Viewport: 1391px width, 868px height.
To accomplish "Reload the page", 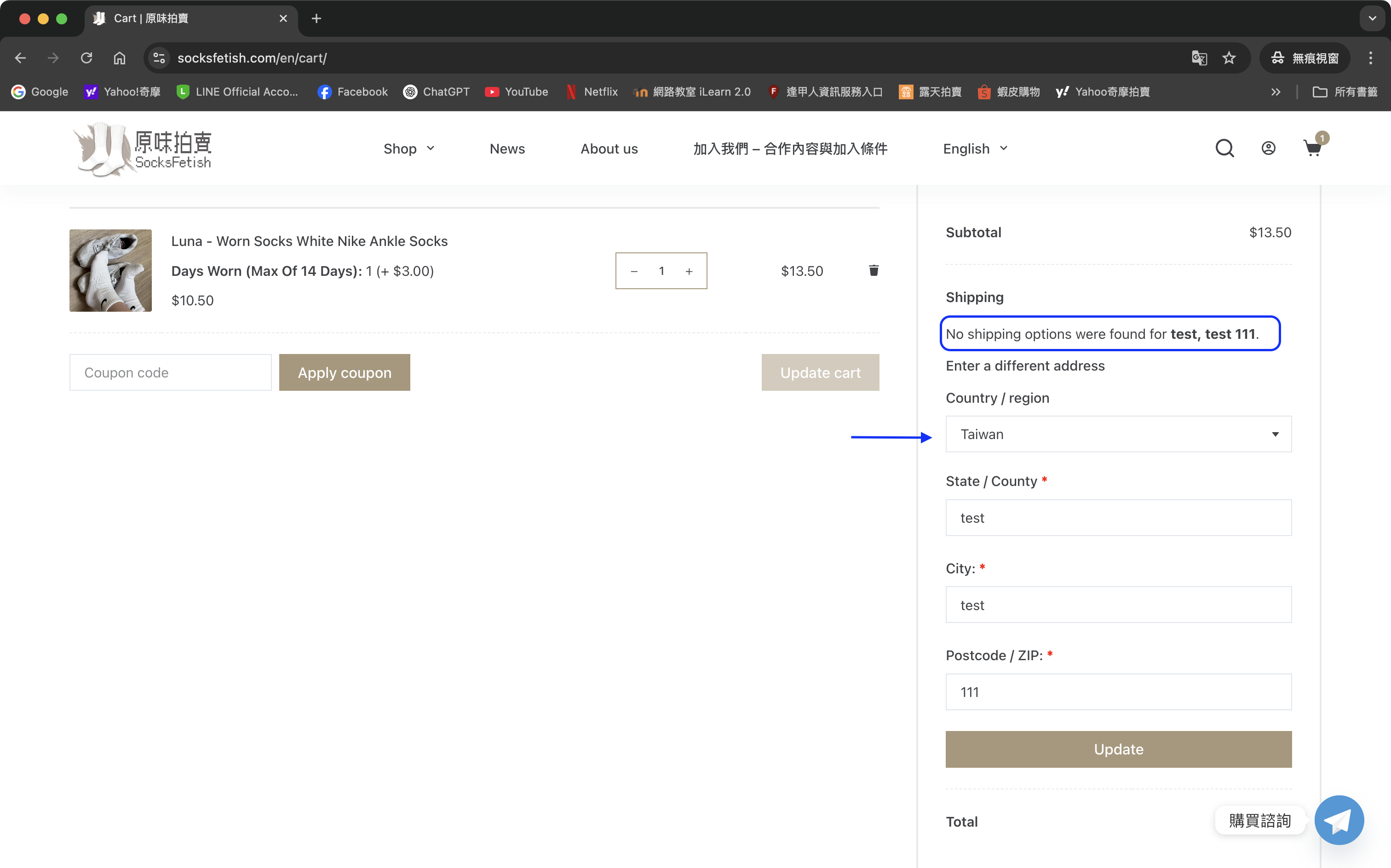I will coord(86,58).
